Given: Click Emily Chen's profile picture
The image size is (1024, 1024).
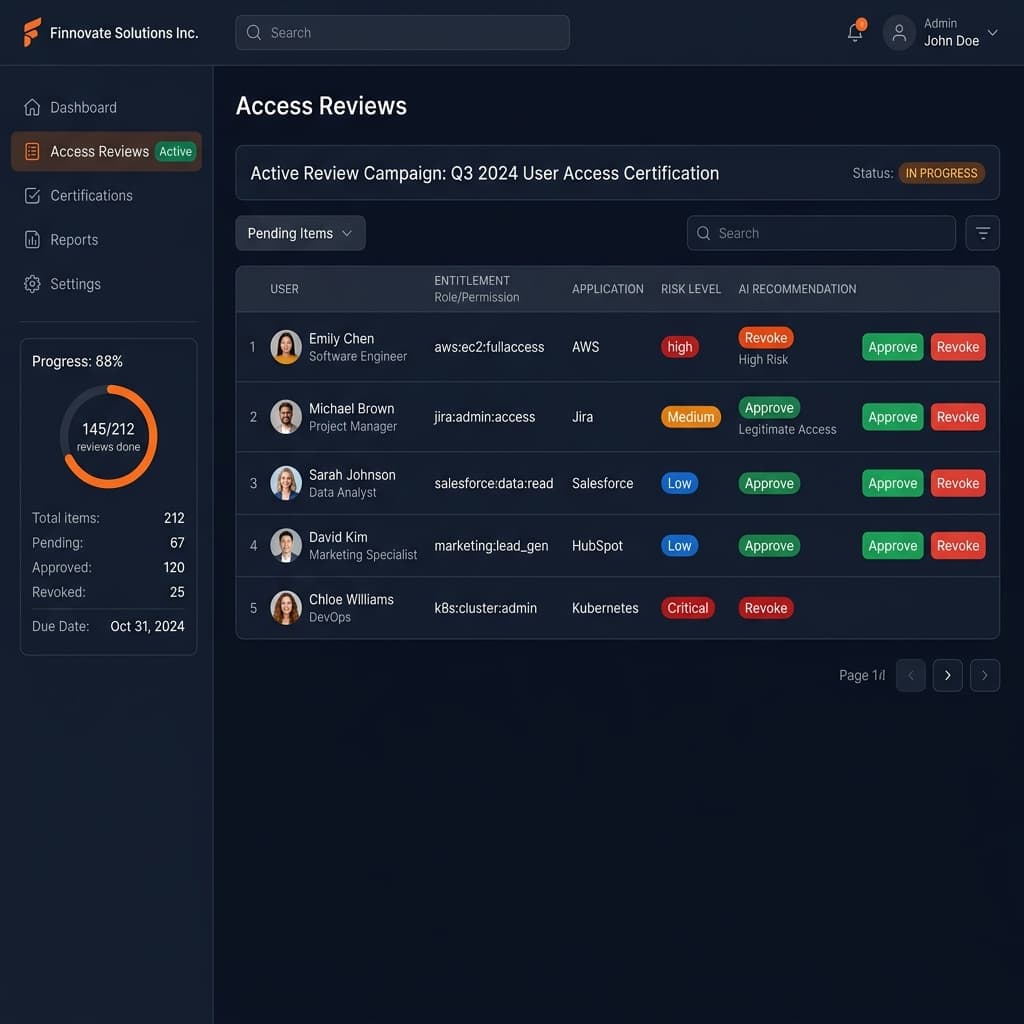Looking at the screenshot, I should tap(286, 347).
